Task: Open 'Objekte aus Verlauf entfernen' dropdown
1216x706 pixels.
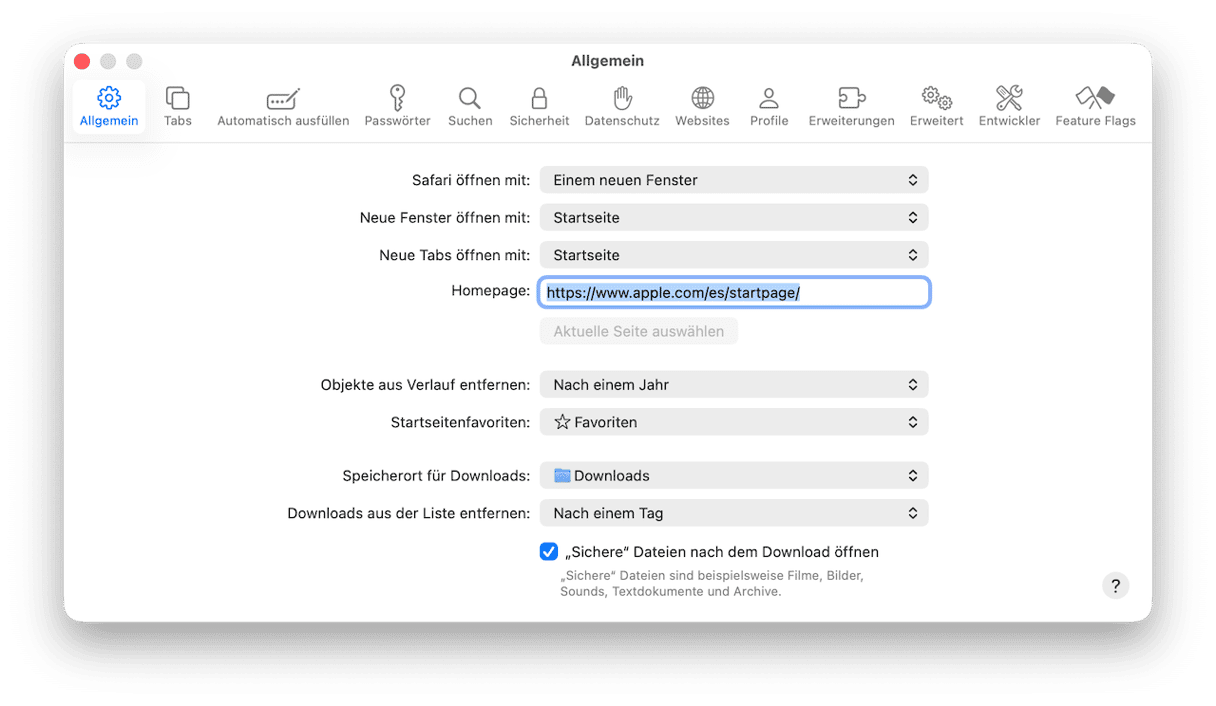Action: click(734, 384)
